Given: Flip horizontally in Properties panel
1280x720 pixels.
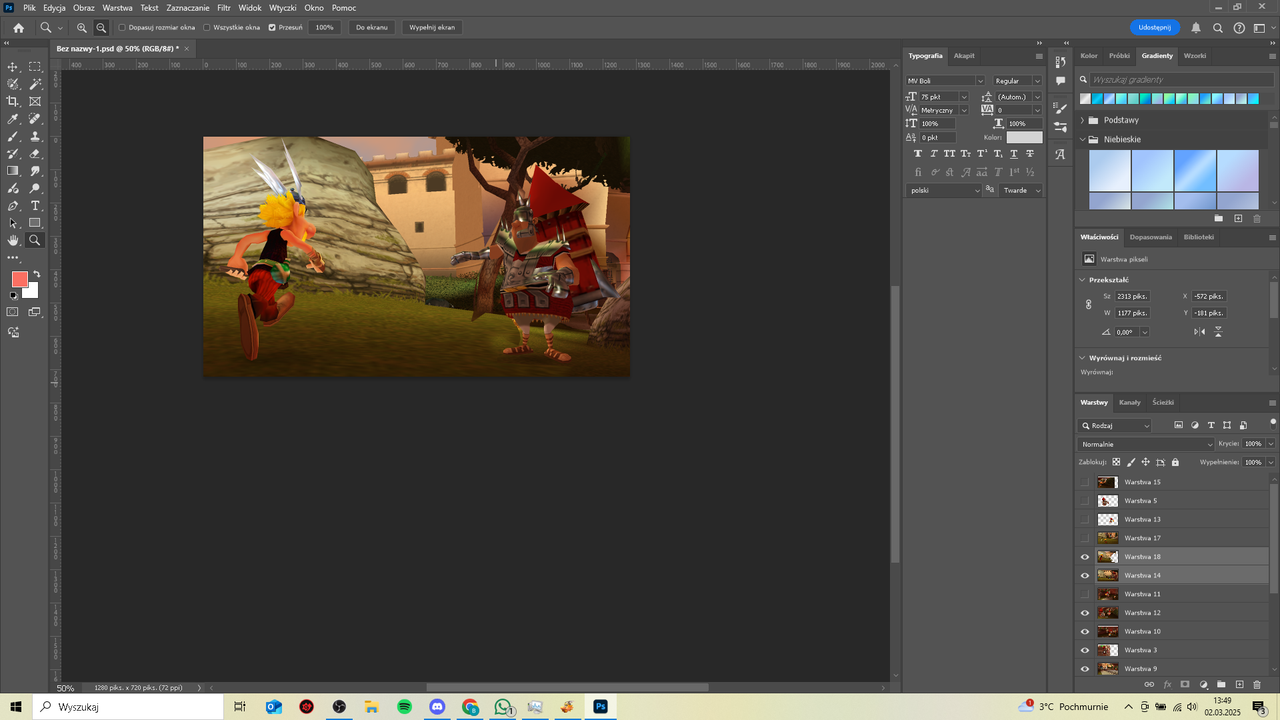Looking at the screenshot, I should 1199,332.
